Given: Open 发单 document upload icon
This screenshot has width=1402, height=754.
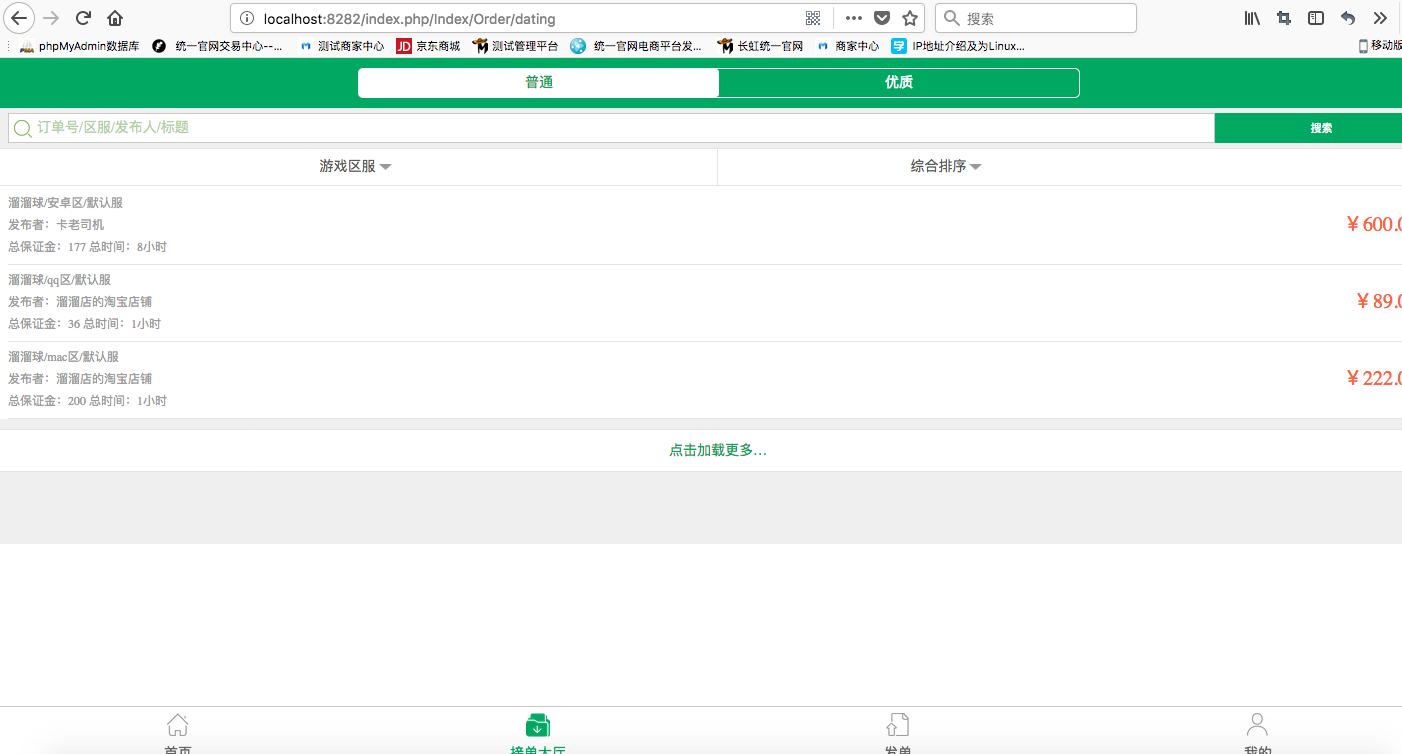Looking at the screenshot, I should point(898,725).
